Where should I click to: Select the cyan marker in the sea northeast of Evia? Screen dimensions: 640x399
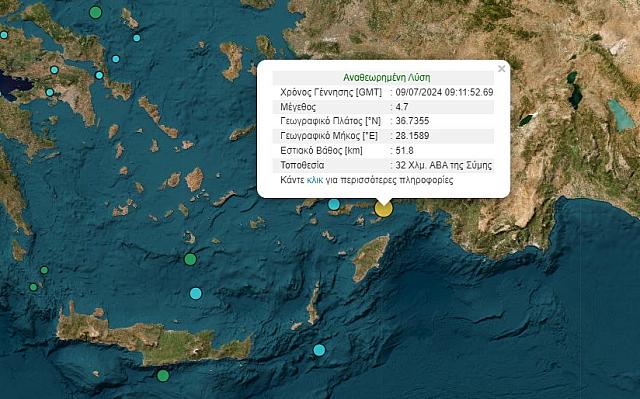click(x=116, y=59)
